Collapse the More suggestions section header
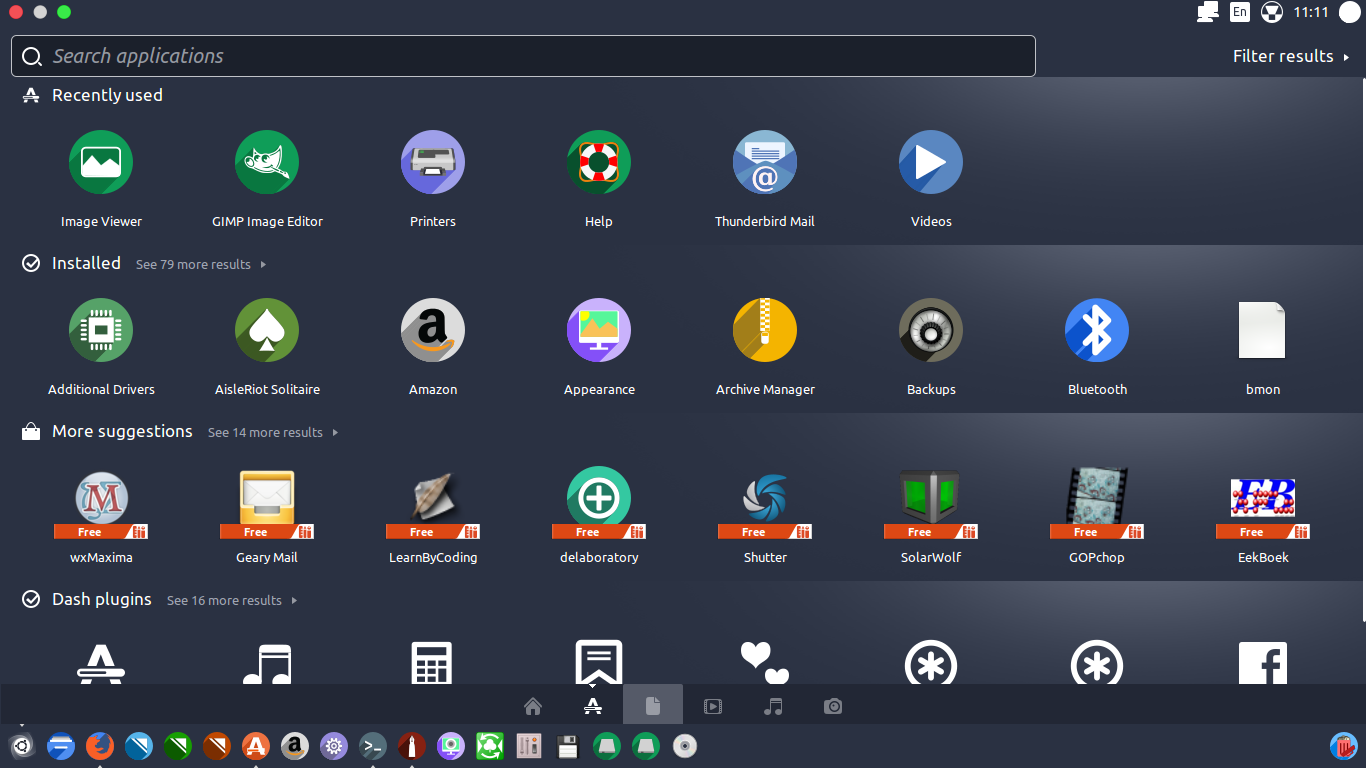 122,431
